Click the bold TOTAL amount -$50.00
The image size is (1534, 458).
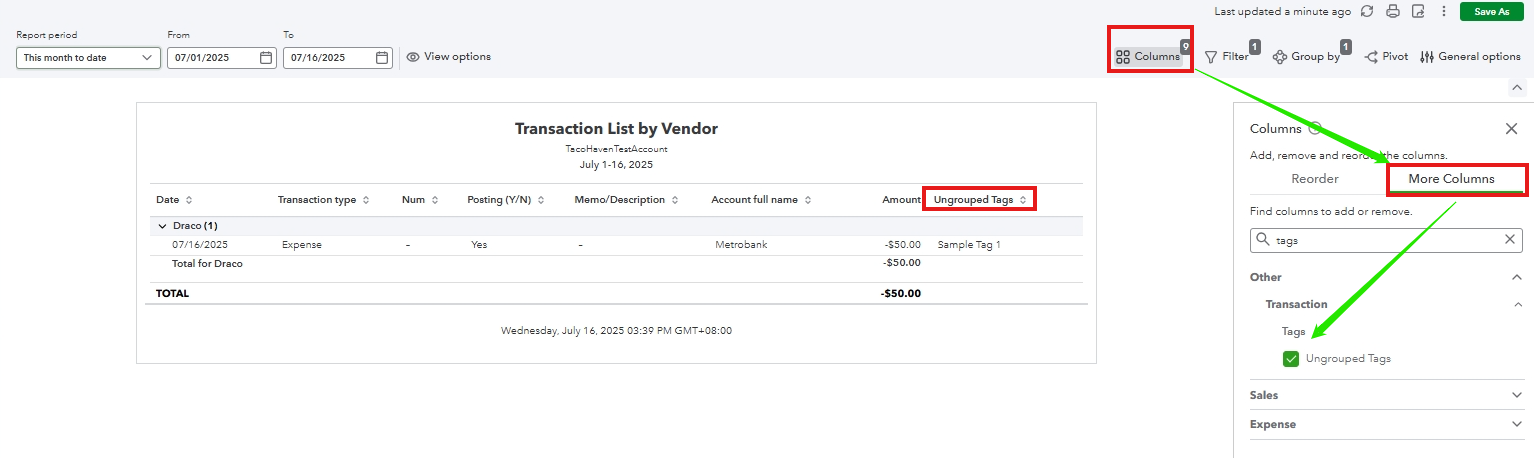[x=900, y=294]
